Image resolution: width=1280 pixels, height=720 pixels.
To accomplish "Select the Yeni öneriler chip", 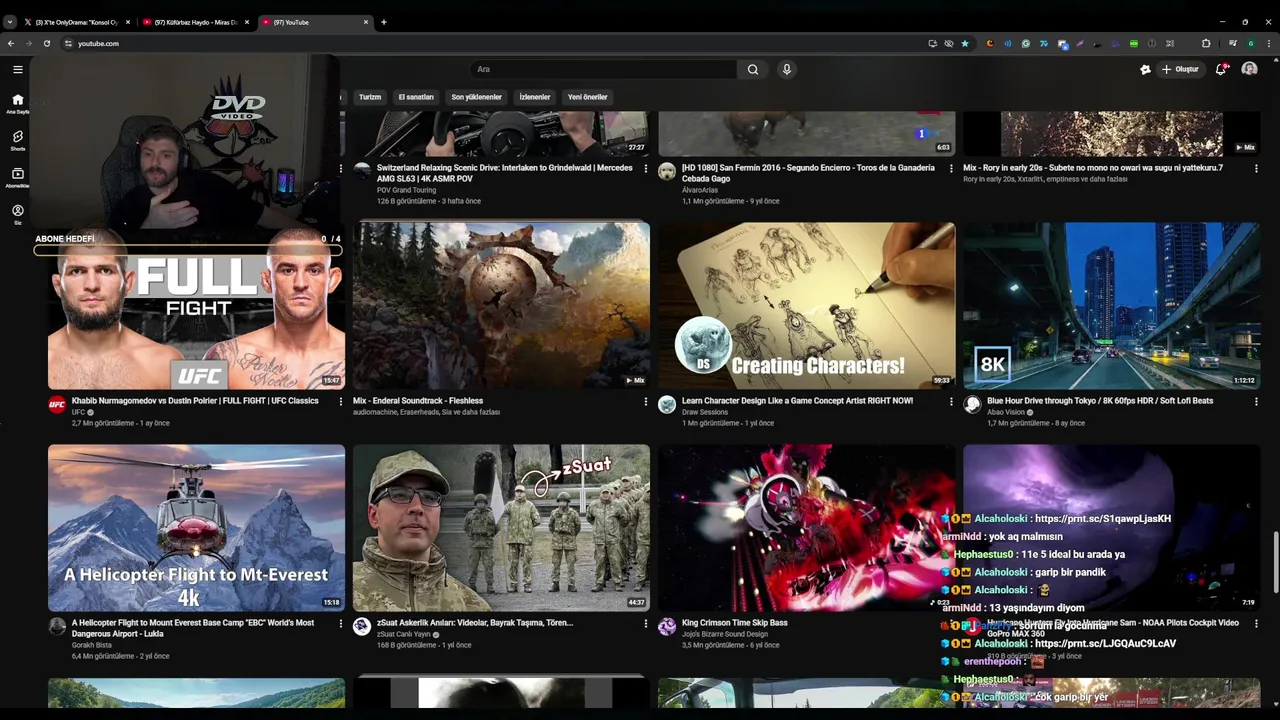I will pyautogui.click(x=588, y=97).
